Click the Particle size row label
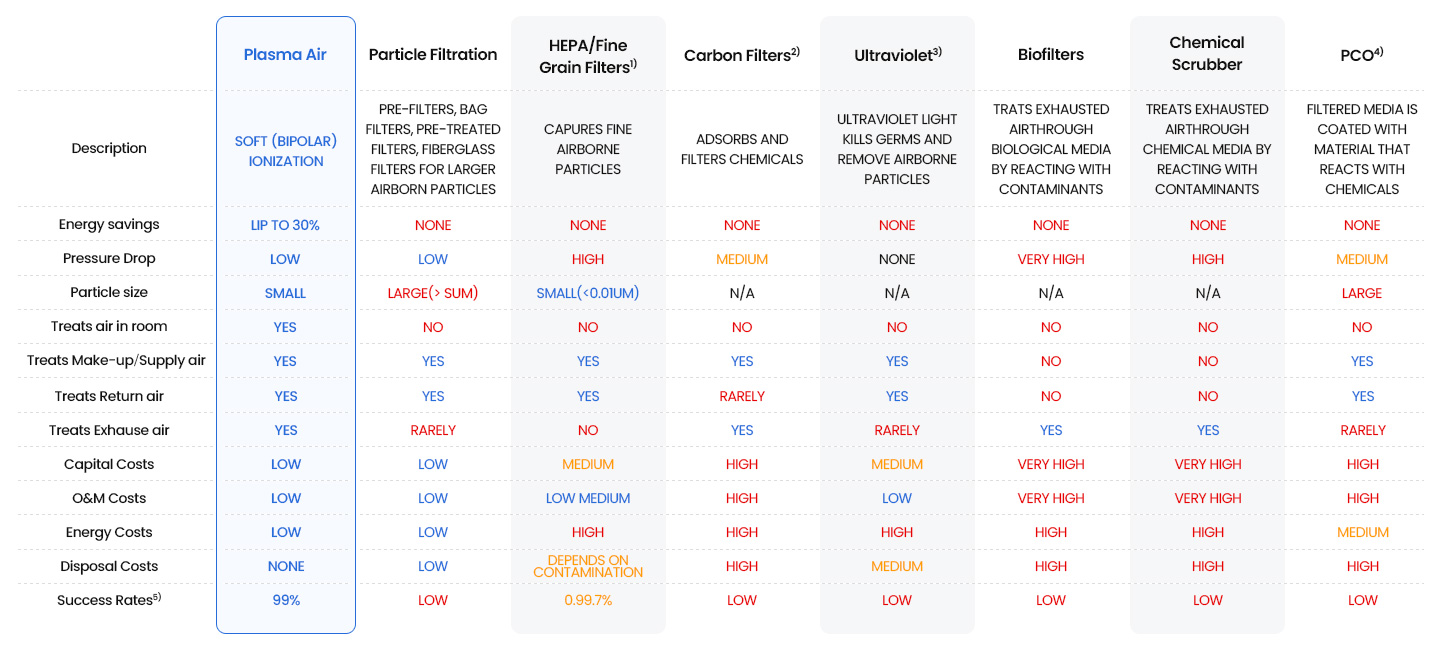Viewport: 1440px width, 650px height. coord(109,292)
